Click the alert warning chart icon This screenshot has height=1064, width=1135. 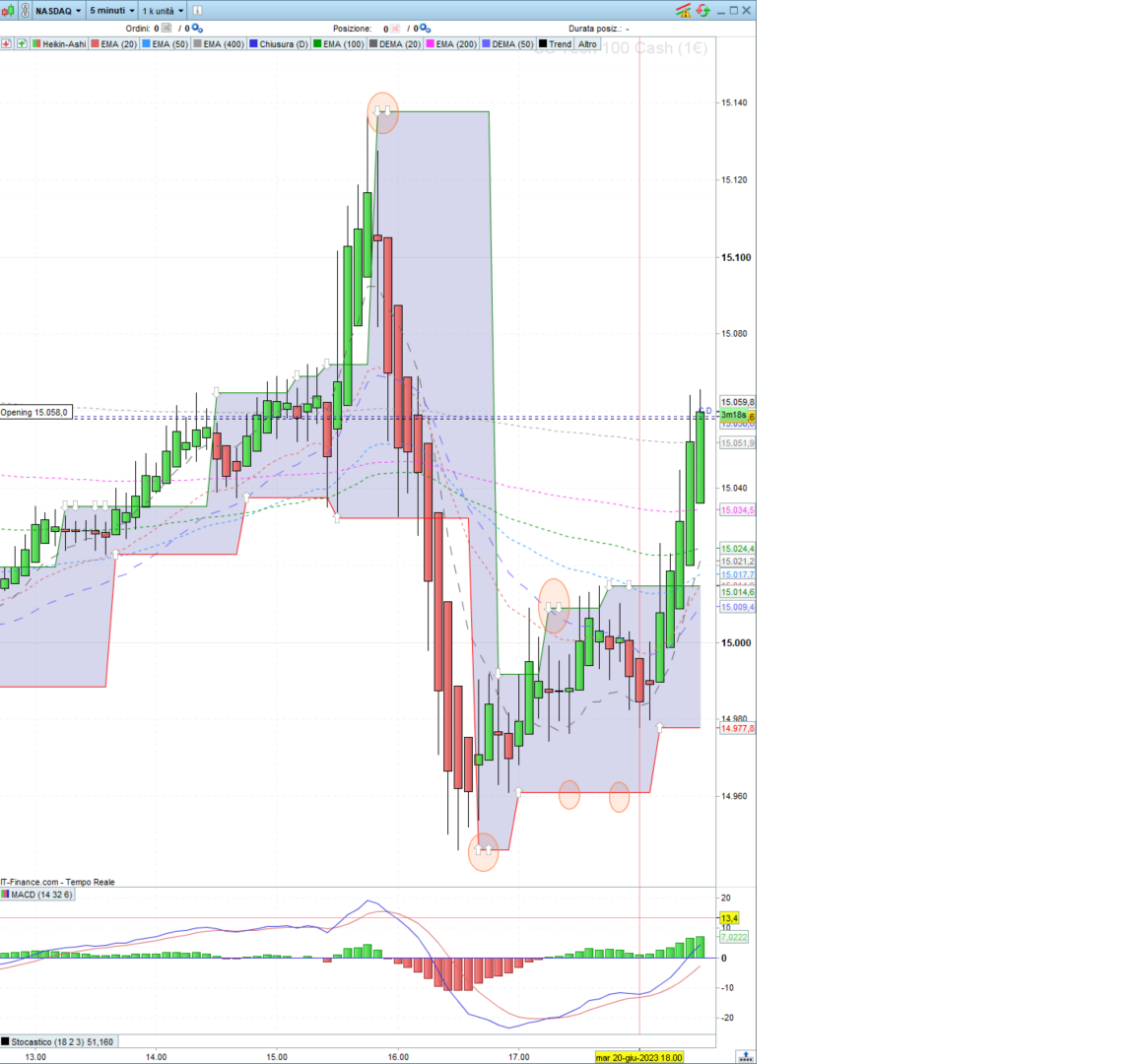[x=684, y=11]
